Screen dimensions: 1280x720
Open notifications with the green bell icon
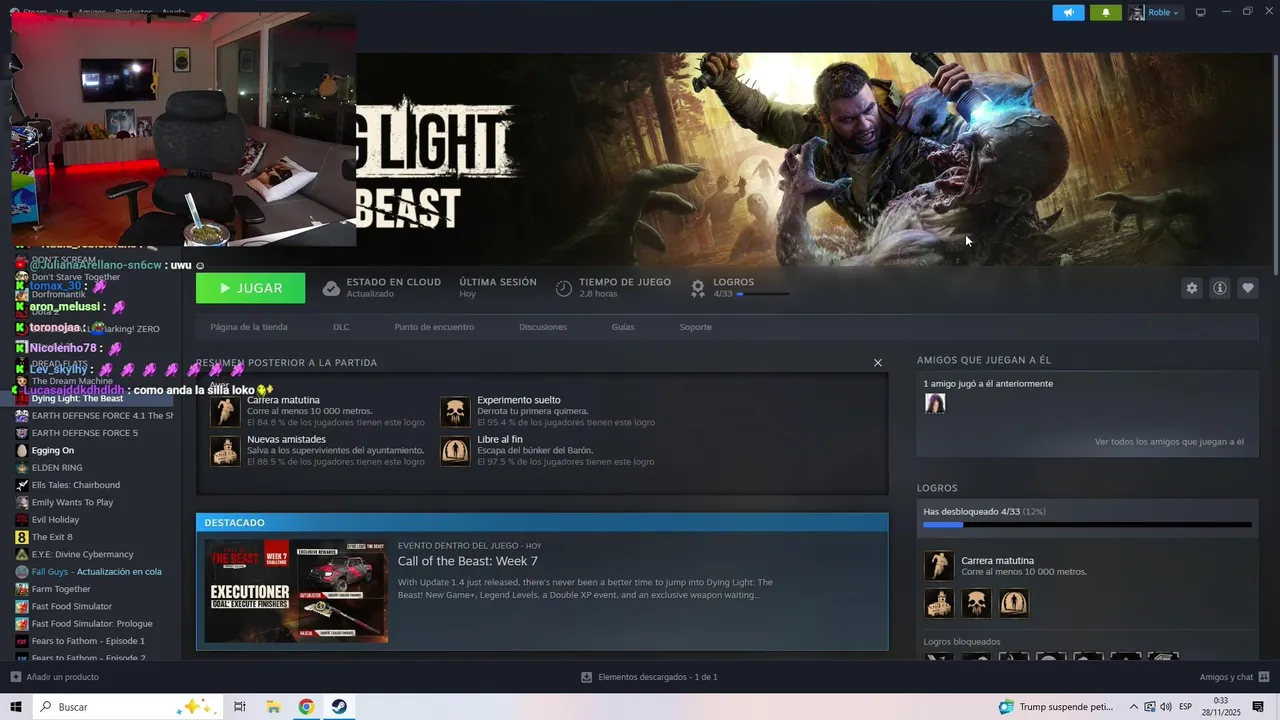coord(1106,12)
